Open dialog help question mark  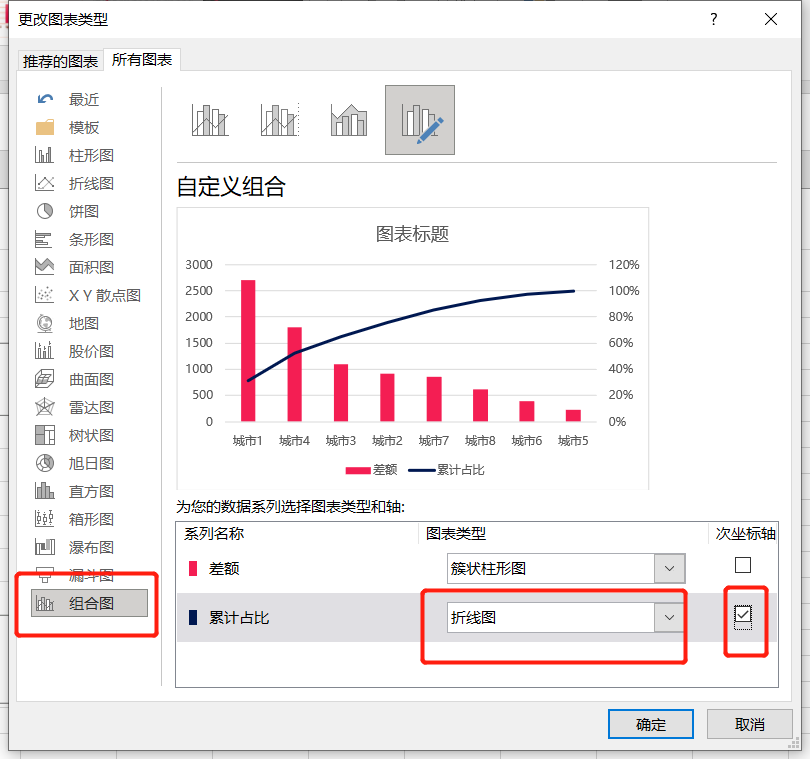[713, 20]
